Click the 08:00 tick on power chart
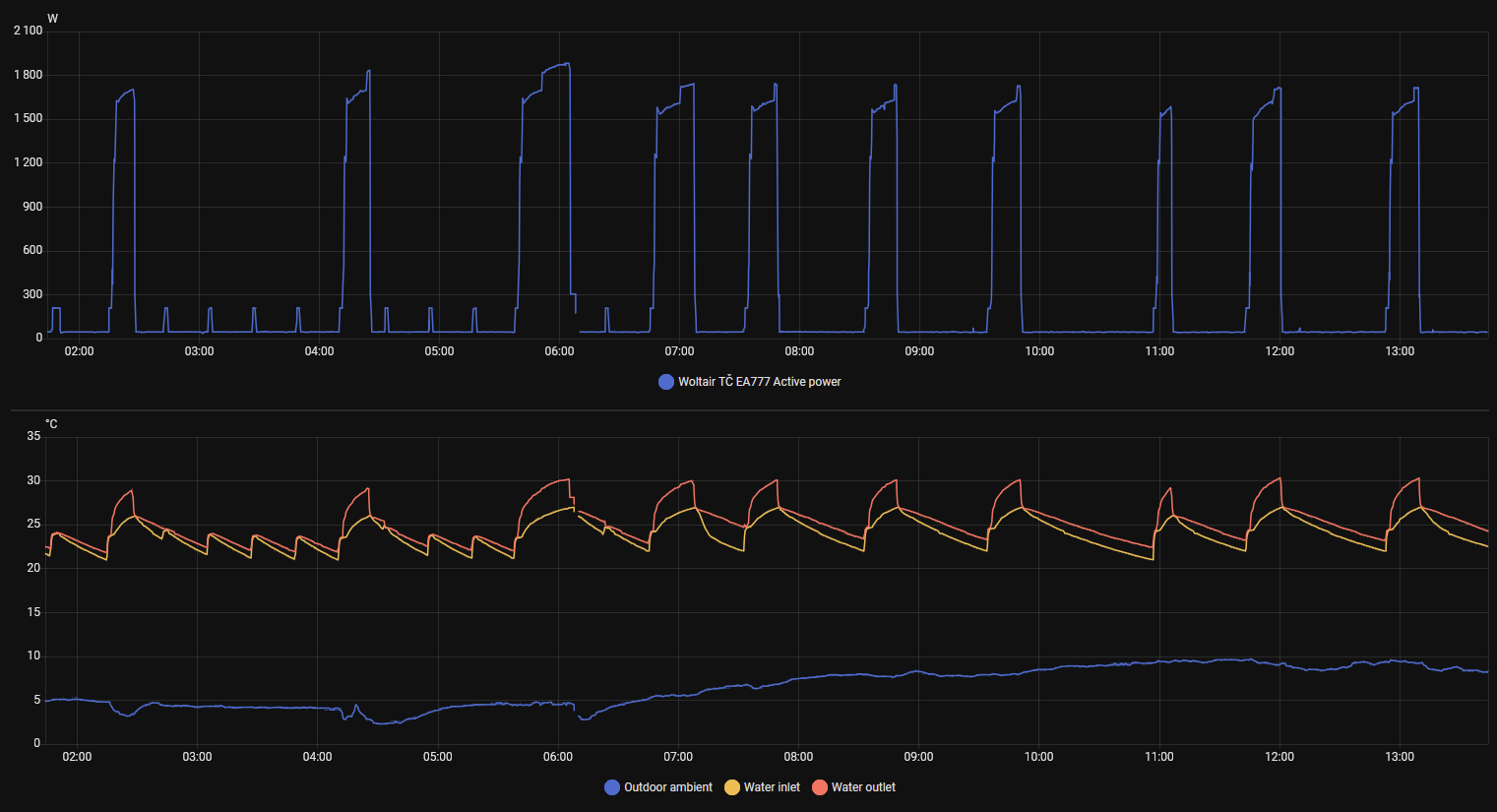1497x812 pixels. [799, 351]
